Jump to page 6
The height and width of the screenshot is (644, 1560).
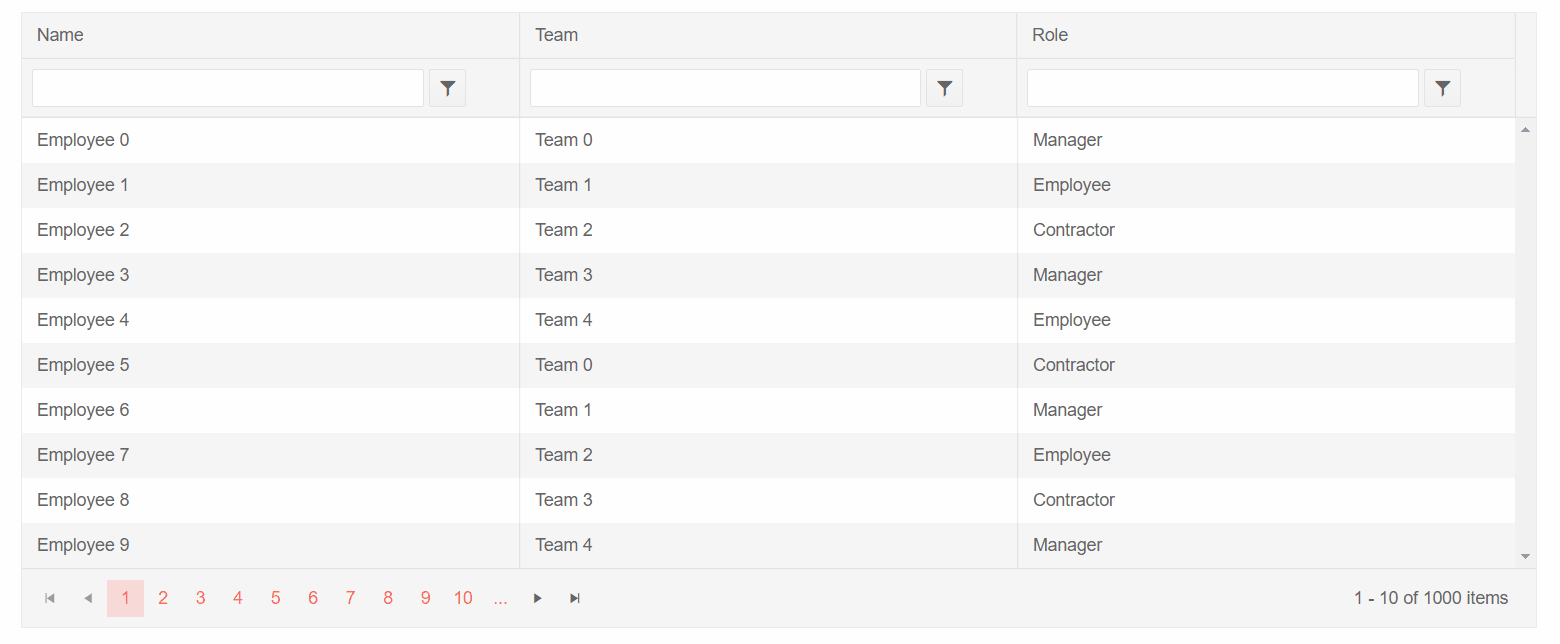coord(313,598)
